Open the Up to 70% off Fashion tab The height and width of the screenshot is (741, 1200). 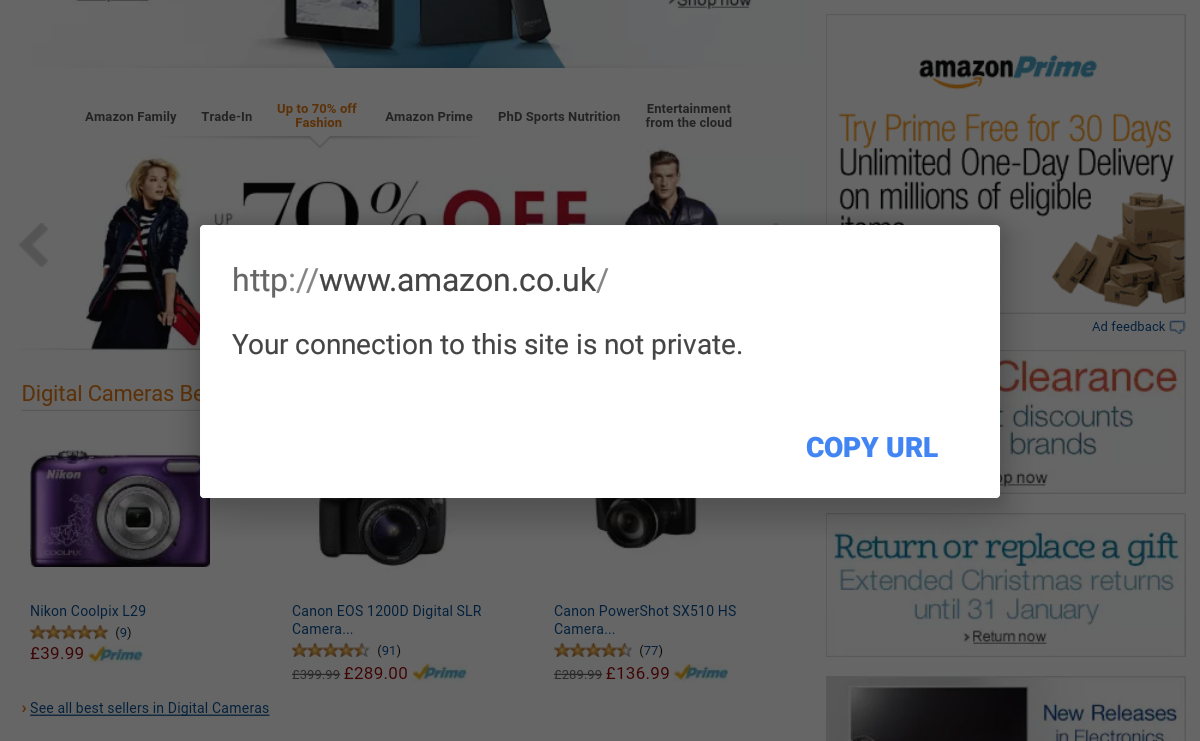coord(317,116)
